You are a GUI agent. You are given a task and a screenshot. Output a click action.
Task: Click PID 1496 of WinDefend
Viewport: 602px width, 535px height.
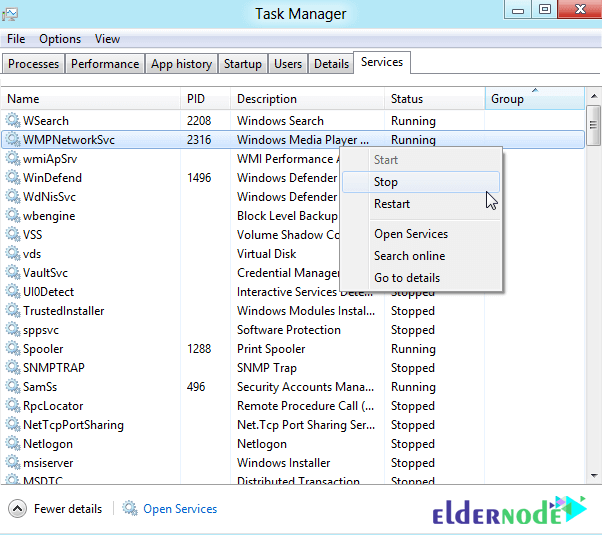pos(199,177)
